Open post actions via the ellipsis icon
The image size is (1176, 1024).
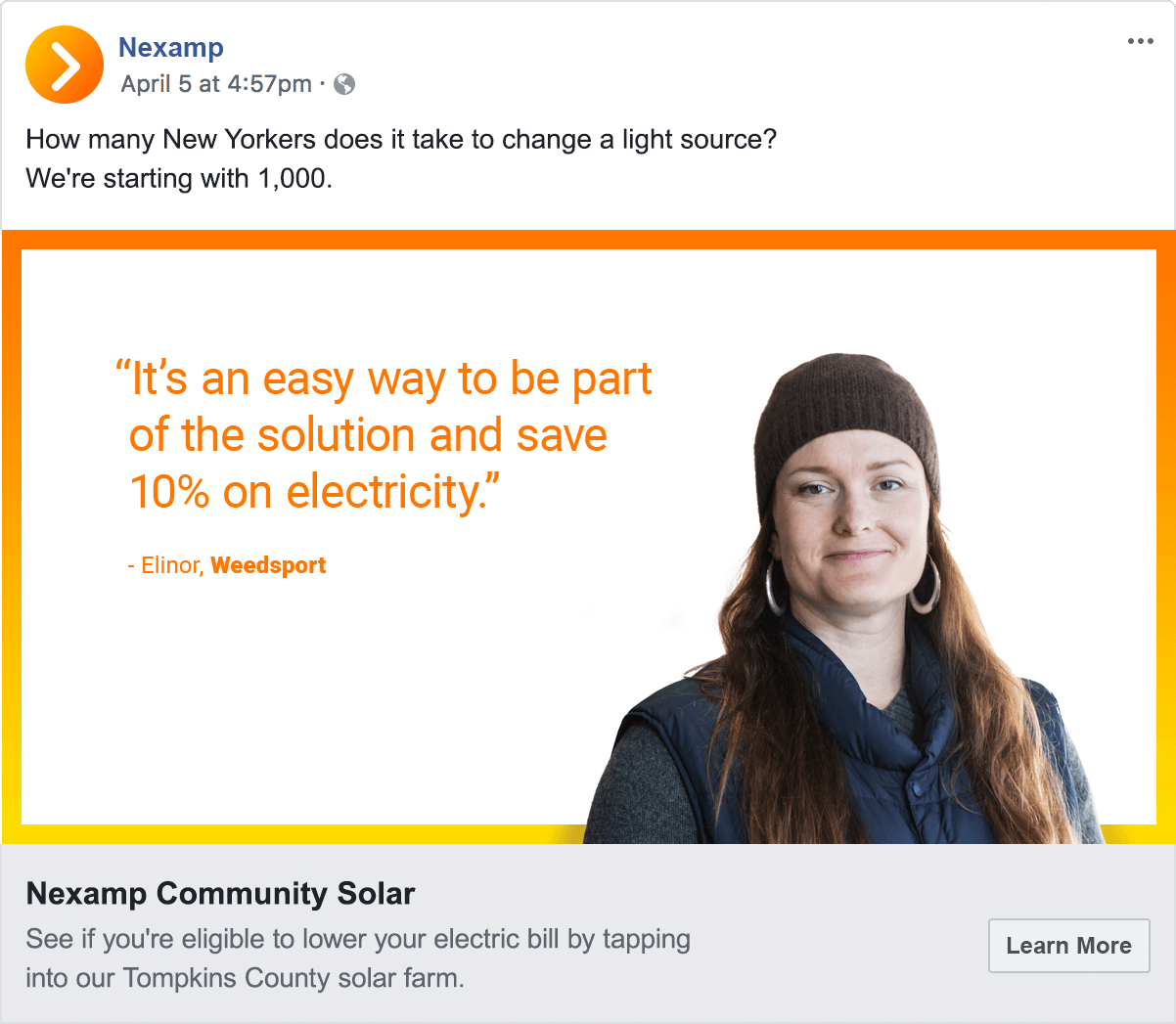[1140, 41]
